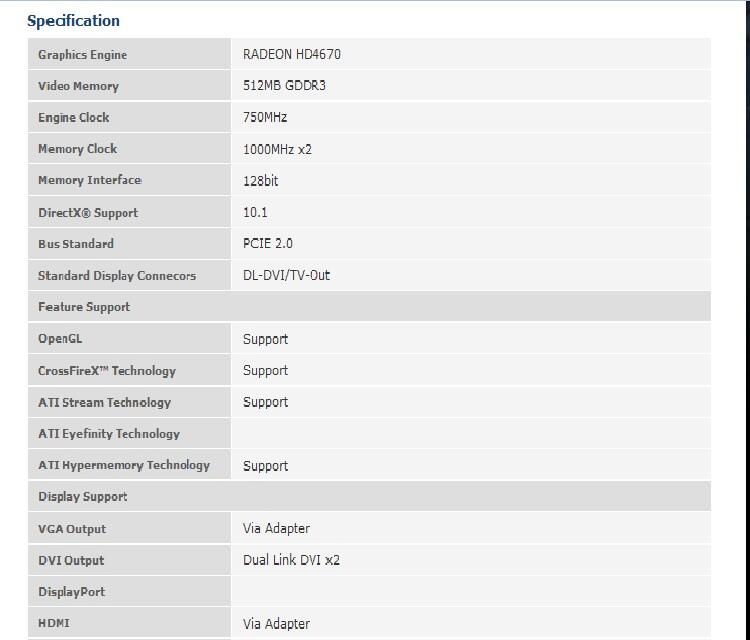Screen dimensions: 750x640
Task: Click the Specification heading
Action: [73, 21]
